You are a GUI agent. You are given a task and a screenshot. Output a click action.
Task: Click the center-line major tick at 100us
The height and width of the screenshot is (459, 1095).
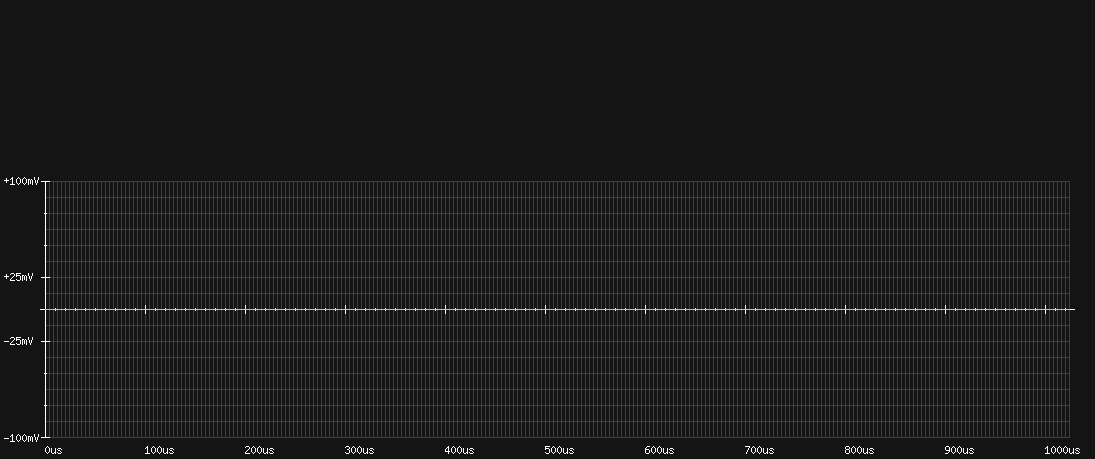point(145,309)
